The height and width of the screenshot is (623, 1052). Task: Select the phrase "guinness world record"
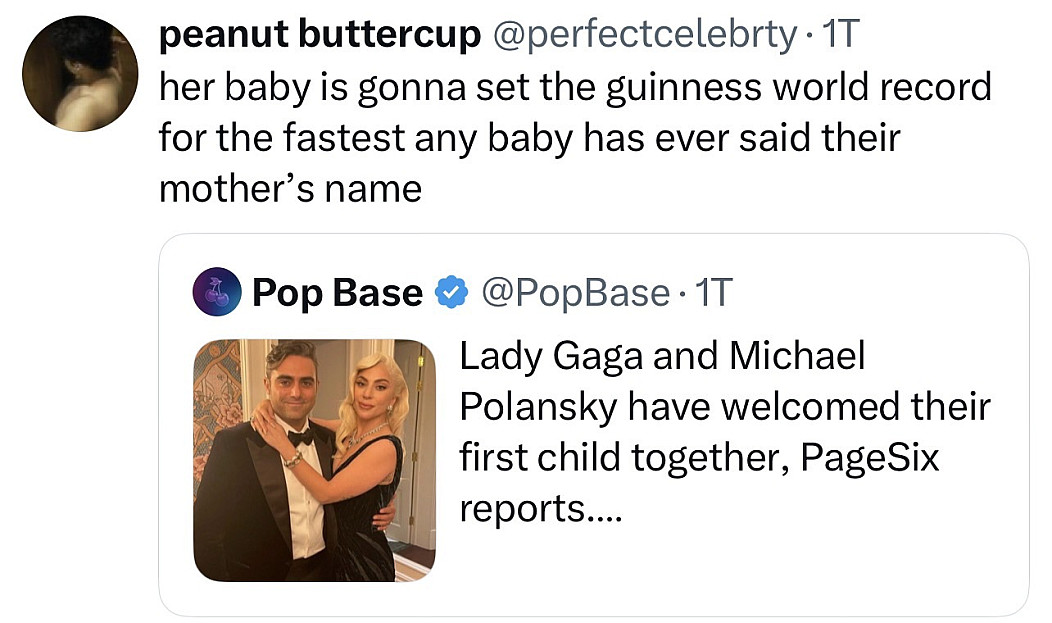pyautogui.click(x=798, y=87)
